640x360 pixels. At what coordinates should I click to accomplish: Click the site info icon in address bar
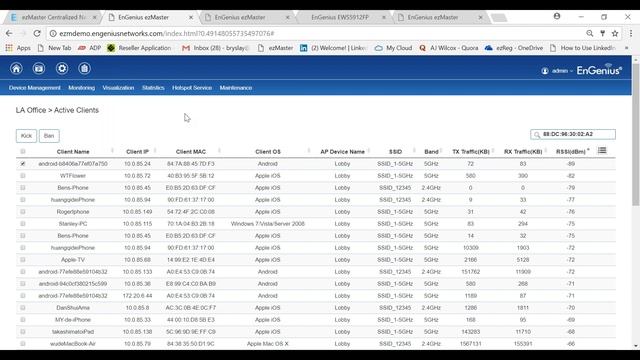tap(53, 33)
